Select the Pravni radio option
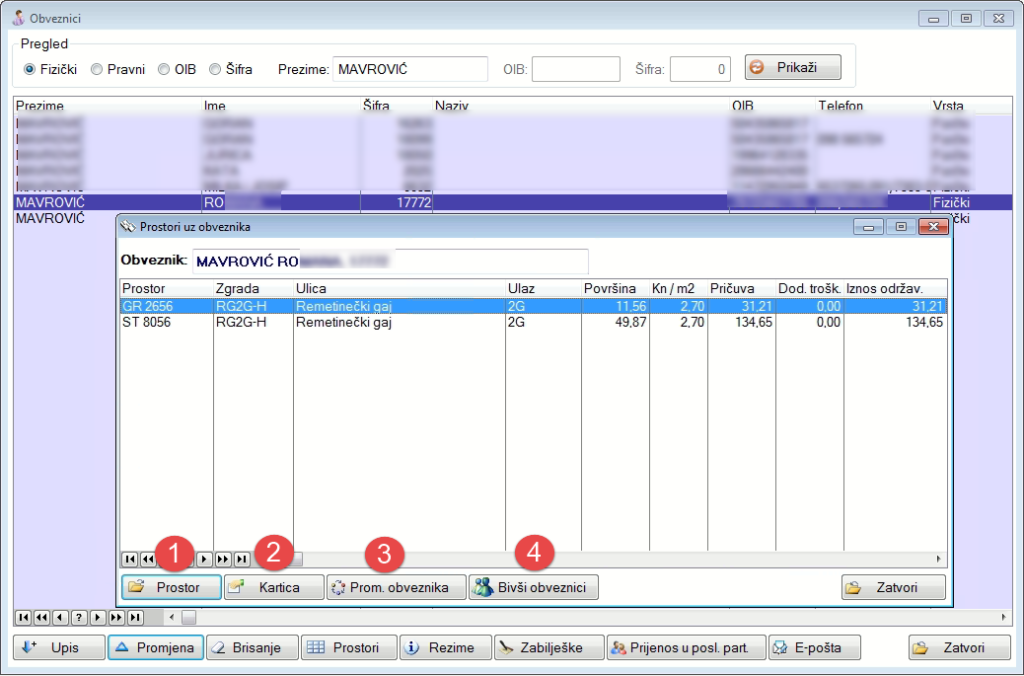This screenshot has height=676, width=1024. pos(97,70)
